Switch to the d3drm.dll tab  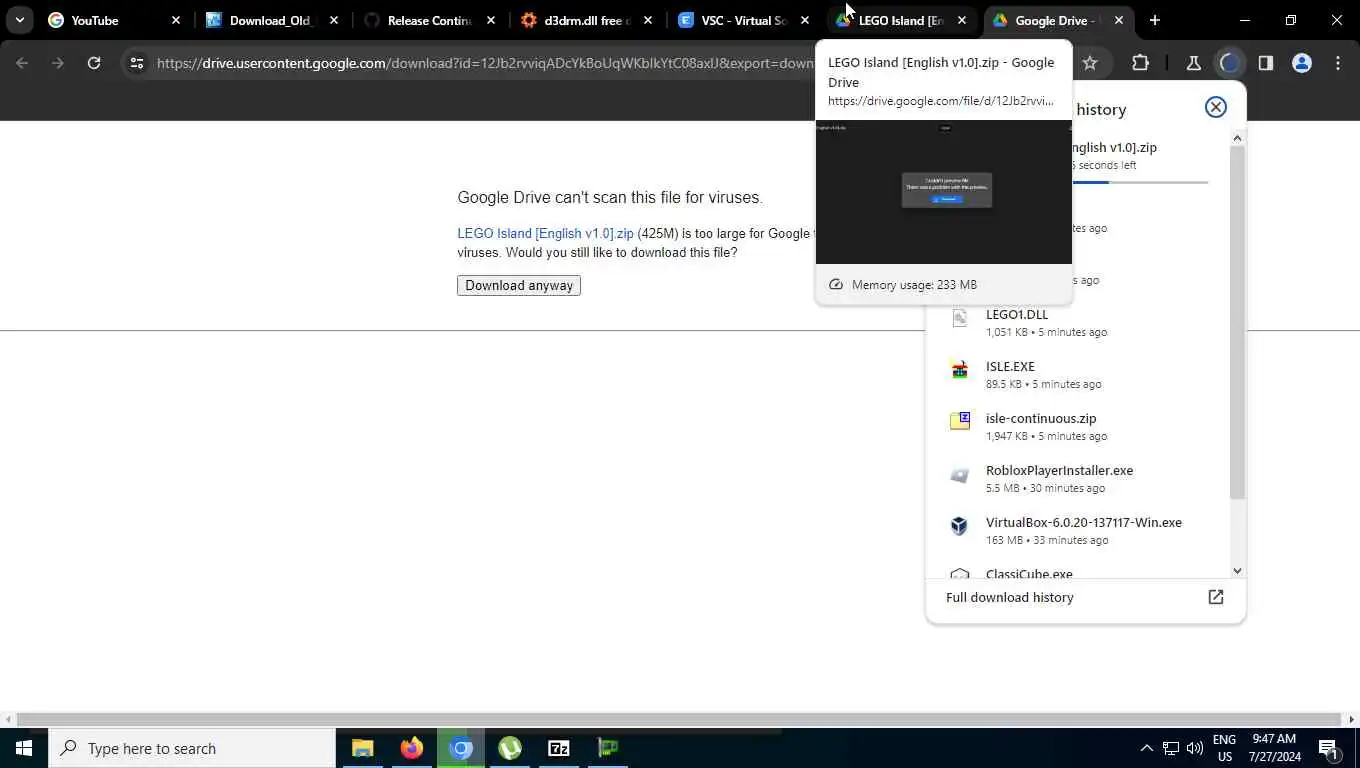click(587, 20)
